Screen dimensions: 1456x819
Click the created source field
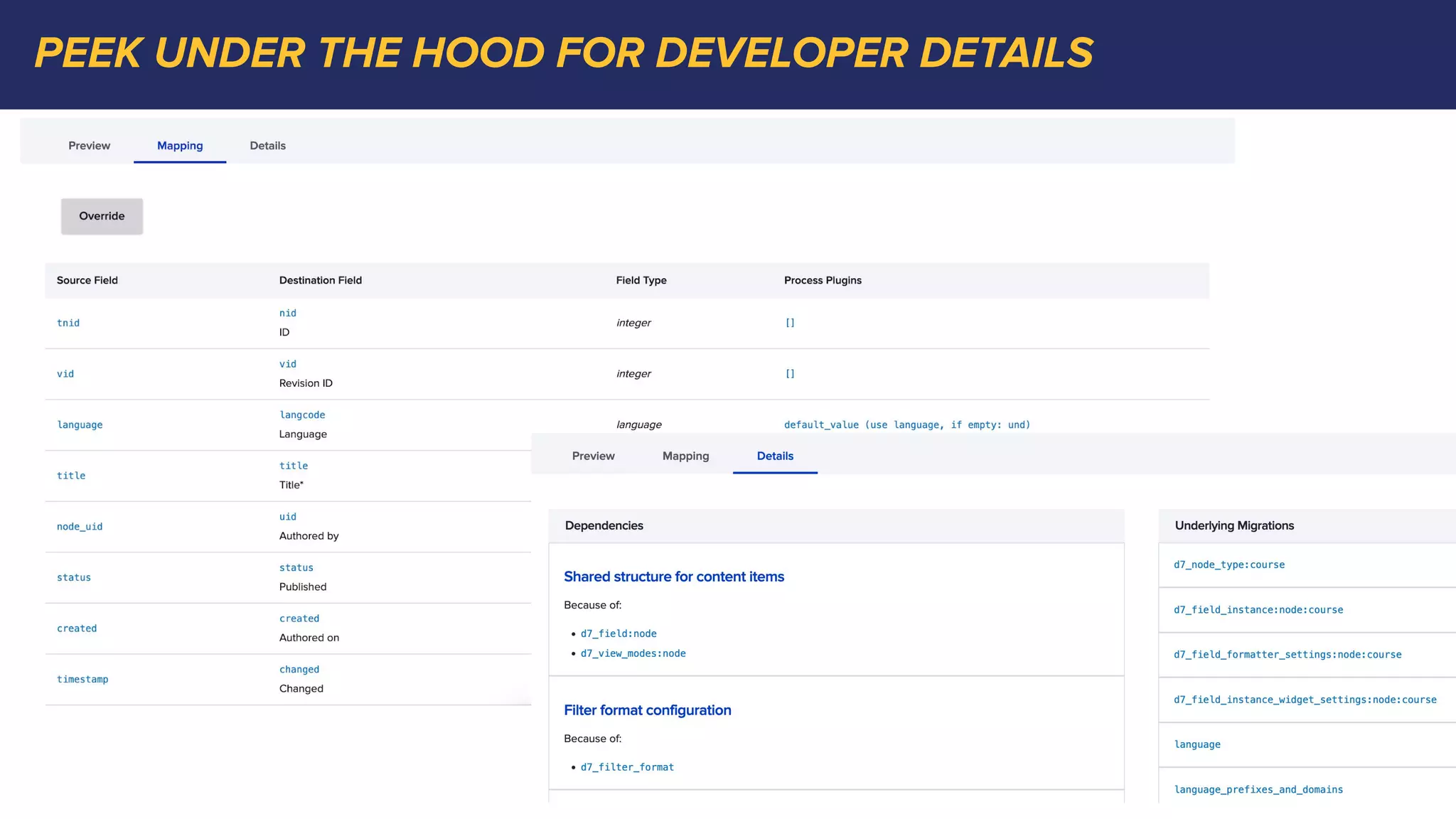coord(77,628)
